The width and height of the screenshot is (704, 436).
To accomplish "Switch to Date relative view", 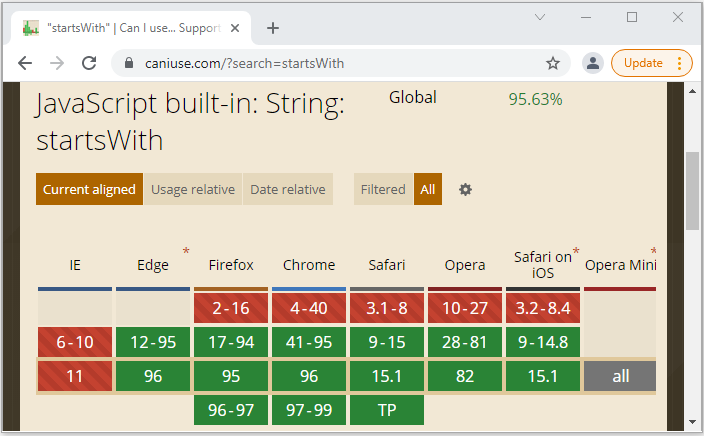I will 288,189.
